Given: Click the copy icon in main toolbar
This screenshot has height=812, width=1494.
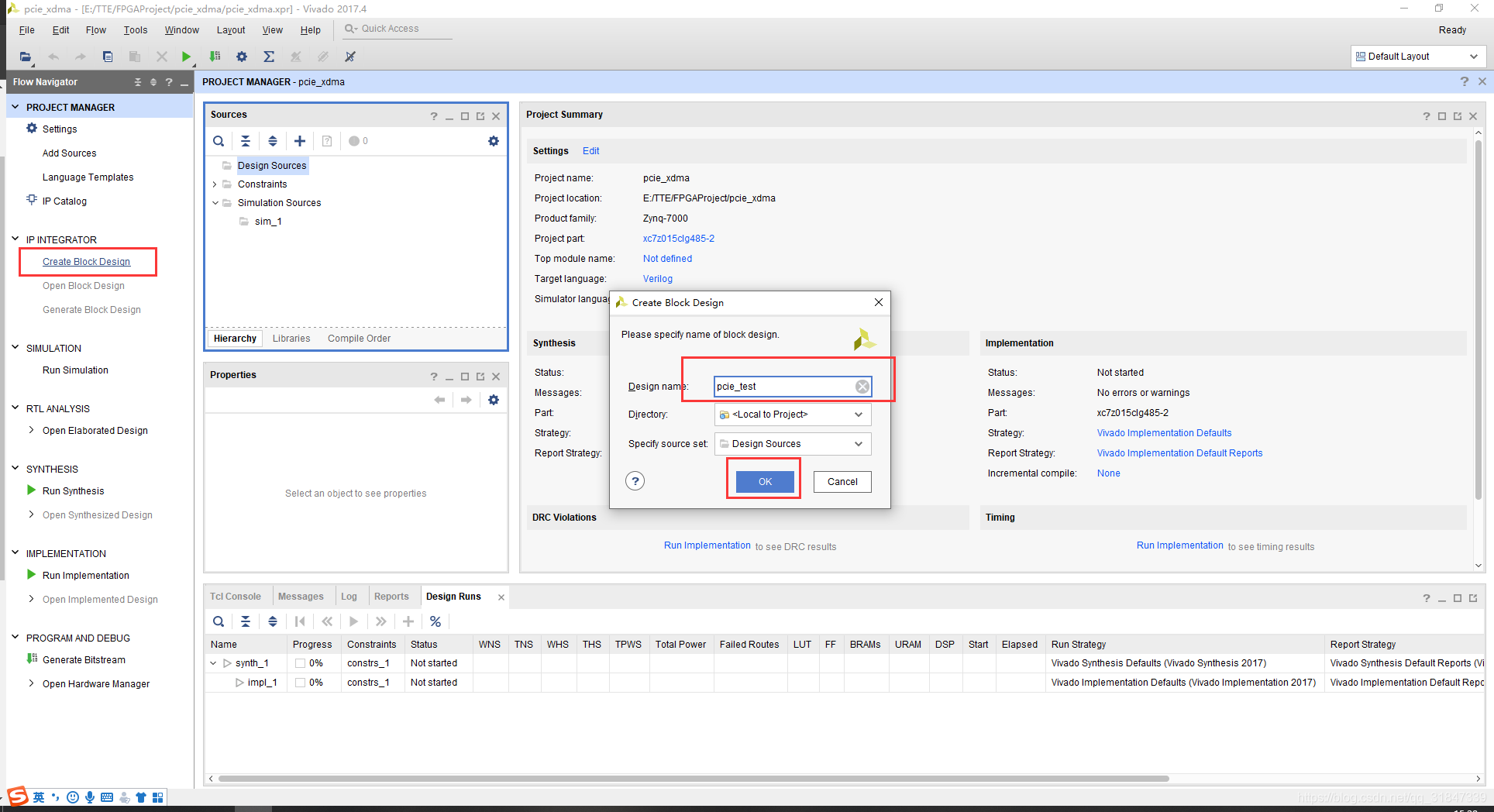Looking at the screenshot, I should tap(108, 57).
